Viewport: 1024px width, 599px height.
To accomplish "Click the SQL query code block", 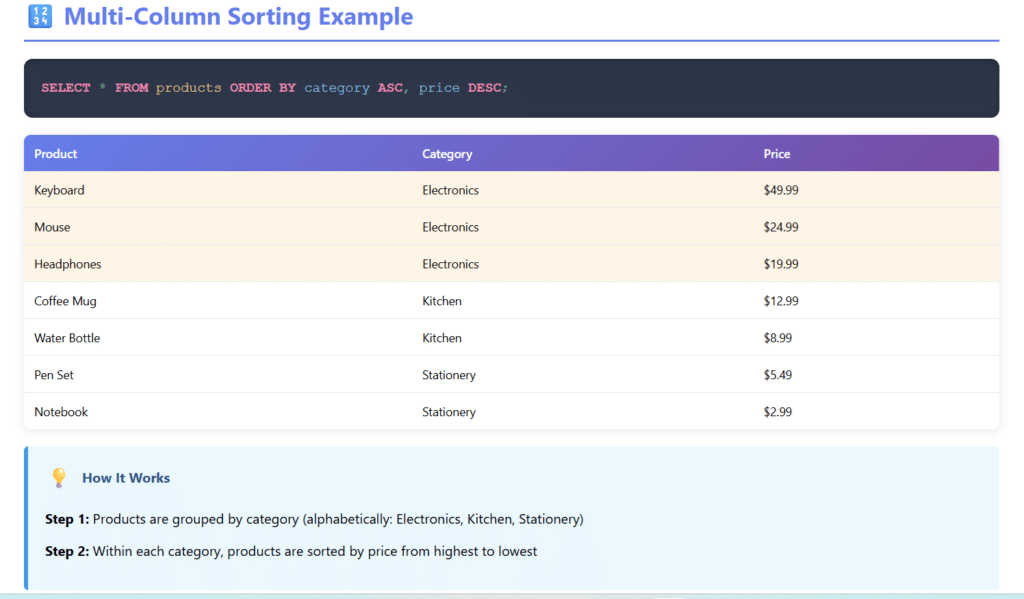I will [511, 88].
